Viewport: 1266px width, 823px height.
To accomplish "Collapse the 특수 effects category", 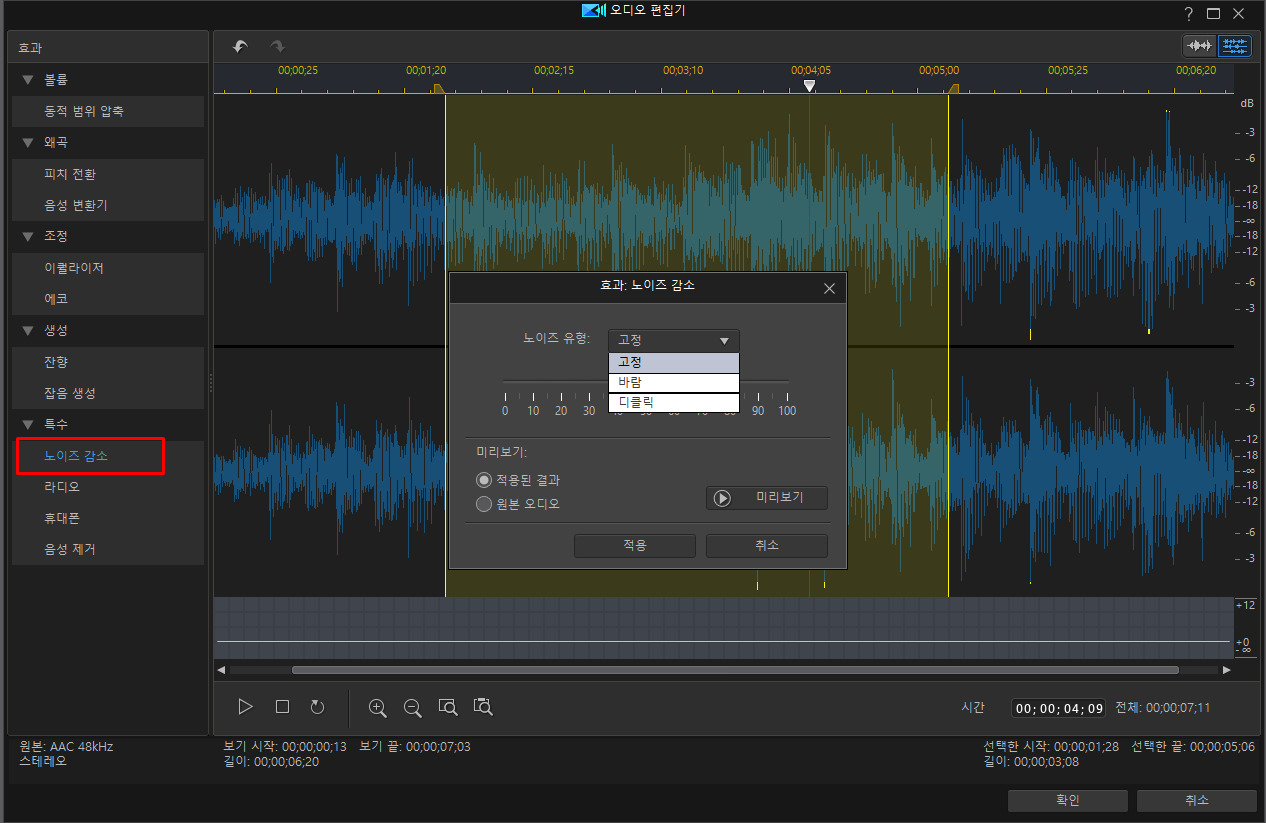I will pyautogui.click(x=28, y=424).
